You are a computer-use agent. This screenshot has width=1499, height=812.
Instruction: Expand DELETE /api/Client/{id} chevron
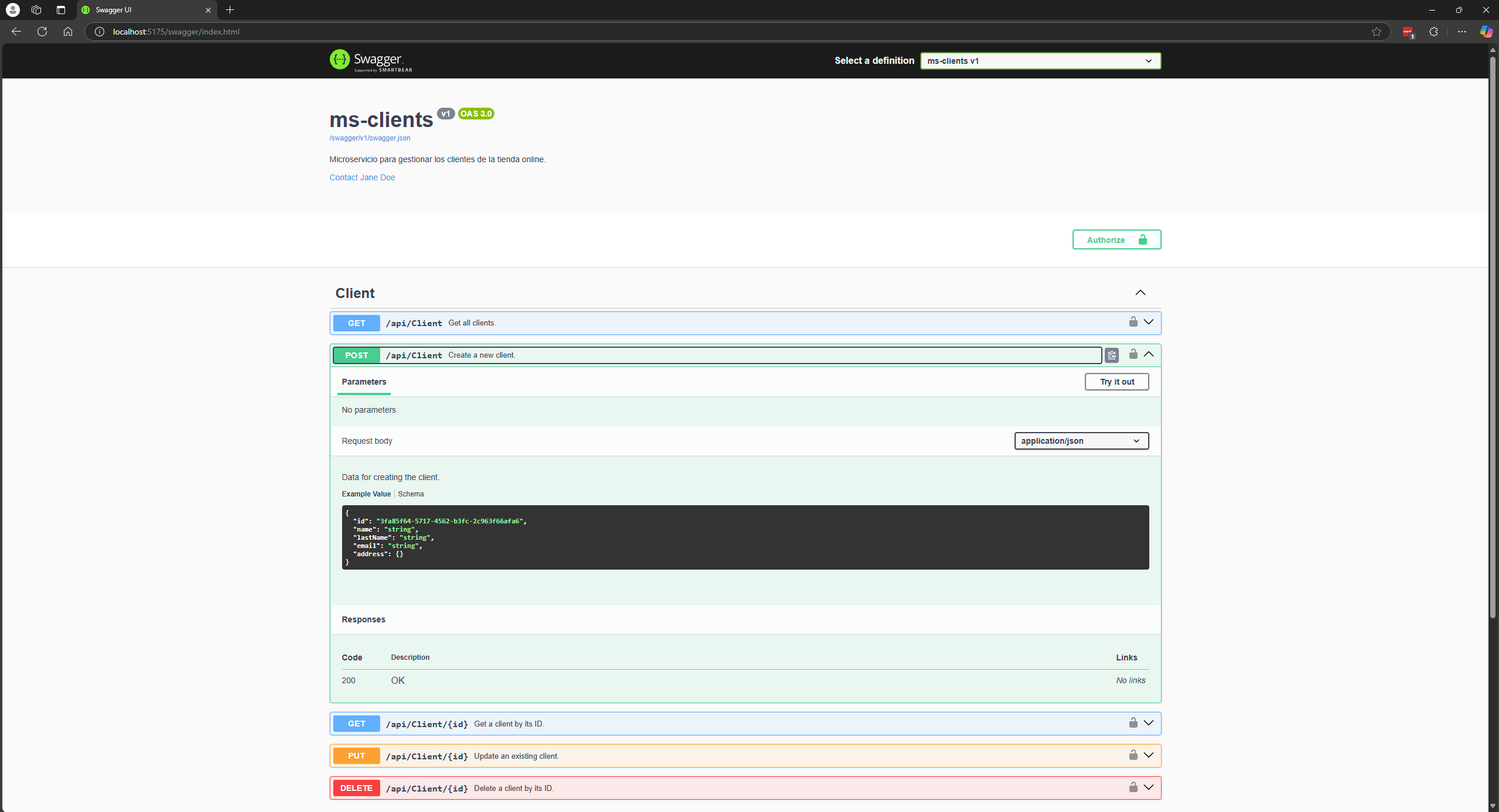pos(1149,787)
